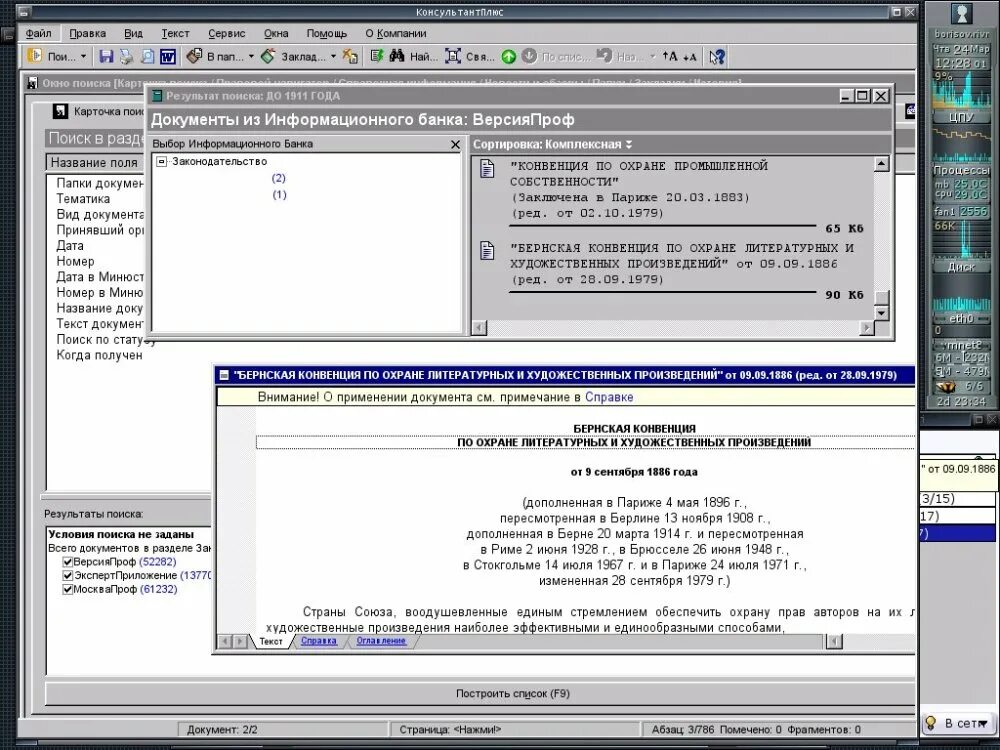Open the Вид menu
Viewport: 1000px width, 750px height.
click(x=133, y=33)
